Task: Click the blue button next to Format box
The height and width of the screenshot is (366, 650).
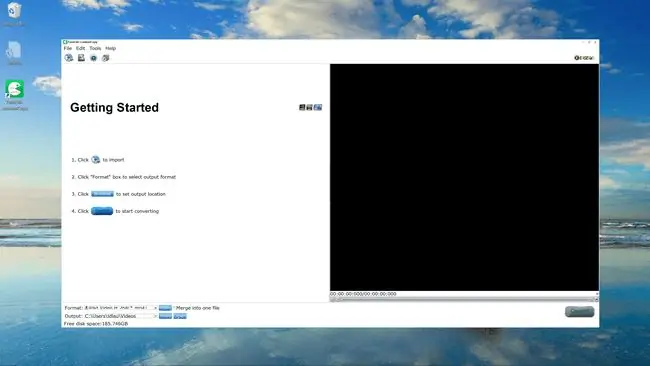Action: tap(165, 308)
